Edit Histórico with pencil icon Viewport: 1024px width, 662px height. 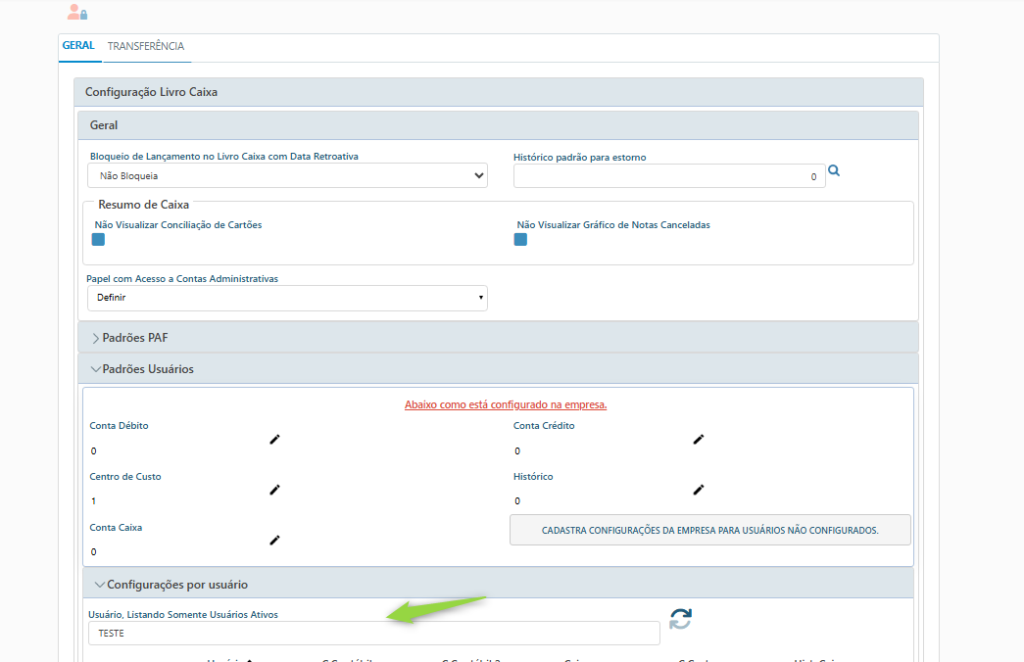(x=698, y=490)
